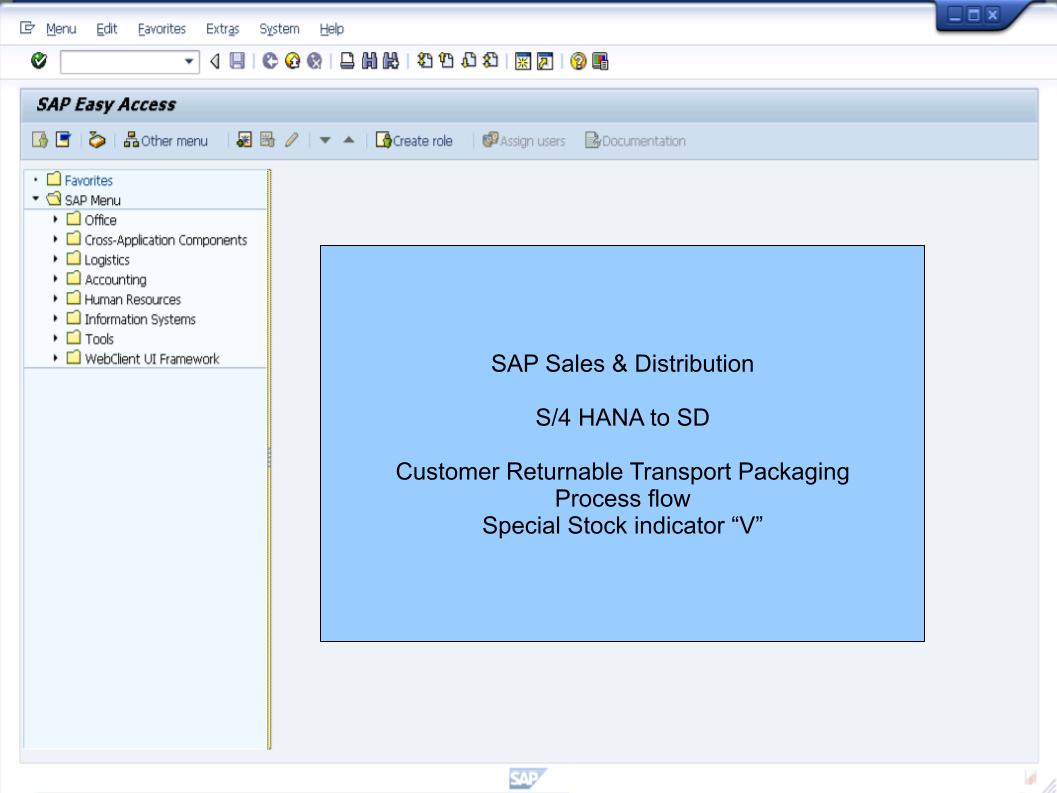Open the Extras menu
The image size is (1057, 793).
click(x=222, y=29)
